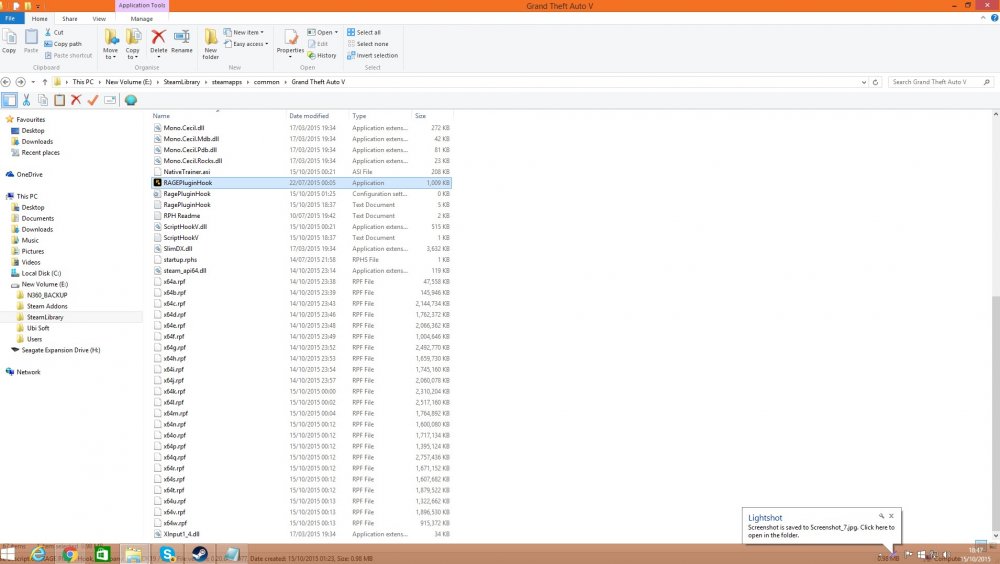Image resolution: width=1000 pixels, height=564 pixels.
Task: Click the Lightshot screenshot saved message
Action: click(x=821, y=531)
